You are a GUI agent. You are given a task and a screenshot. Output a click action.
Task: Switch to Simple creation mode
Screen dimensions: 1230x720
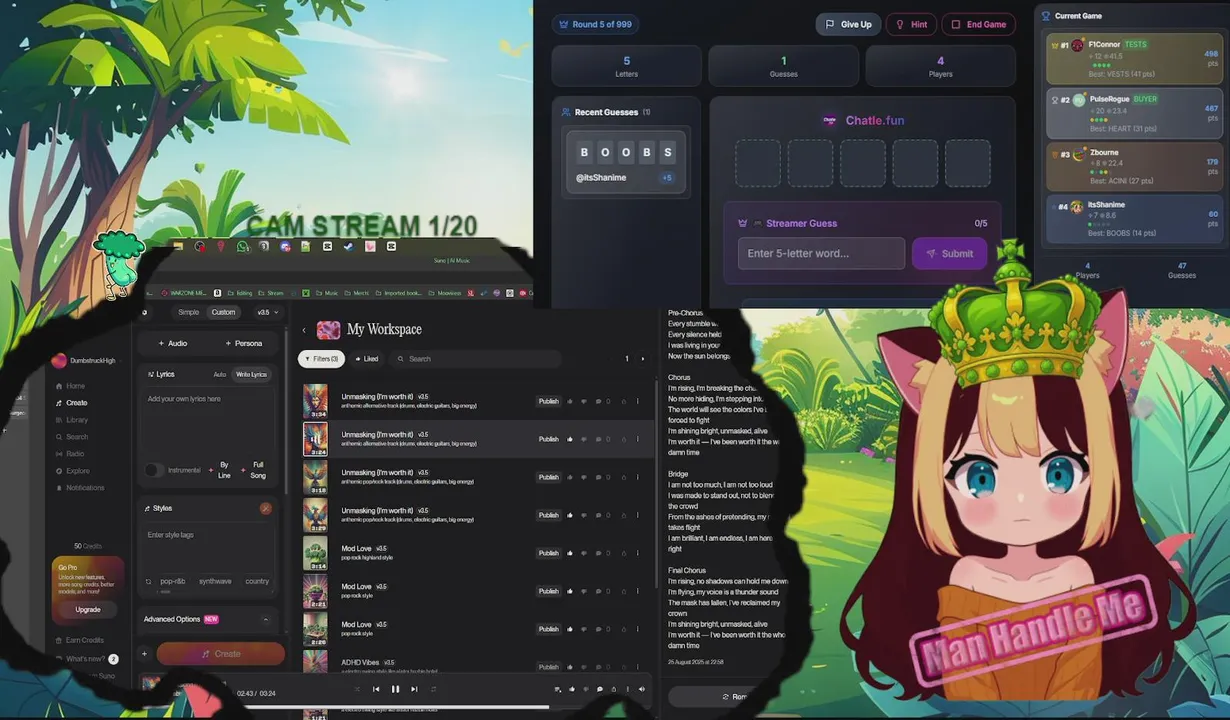188,312
